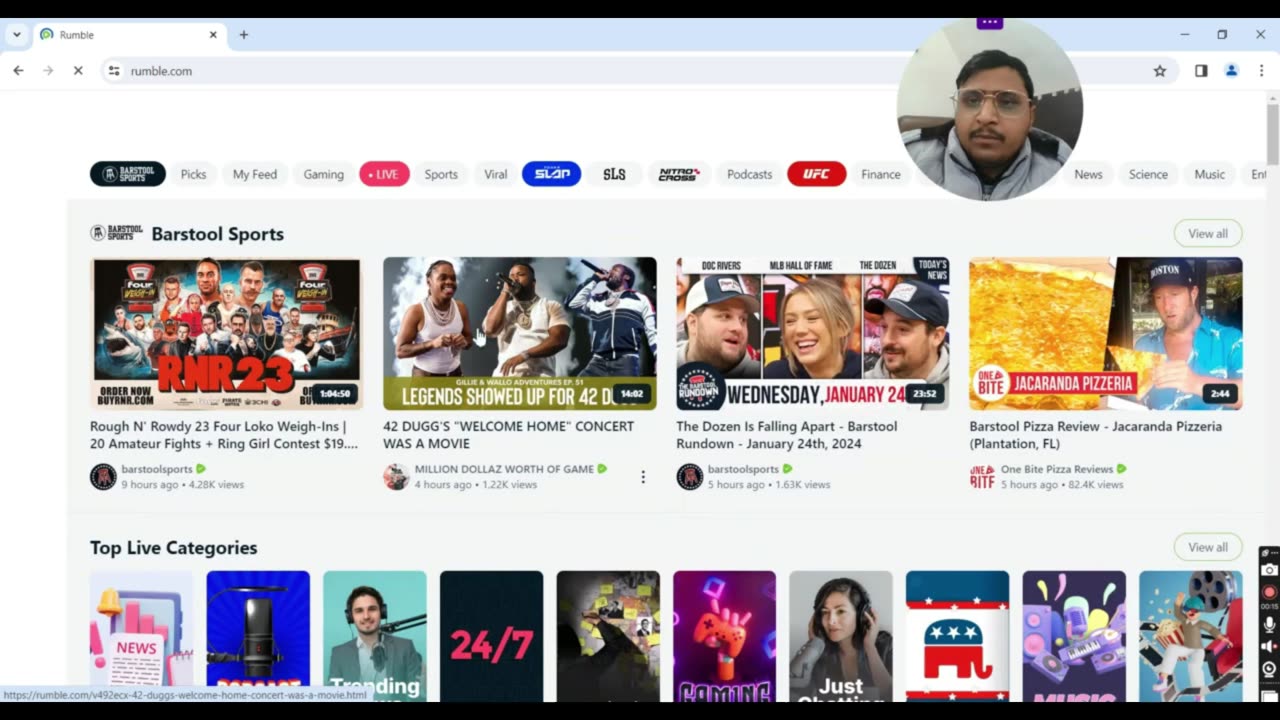1280x720 pixels.
Task: Bookmark this page with the star icon
Action: (x=1160, y=71)
